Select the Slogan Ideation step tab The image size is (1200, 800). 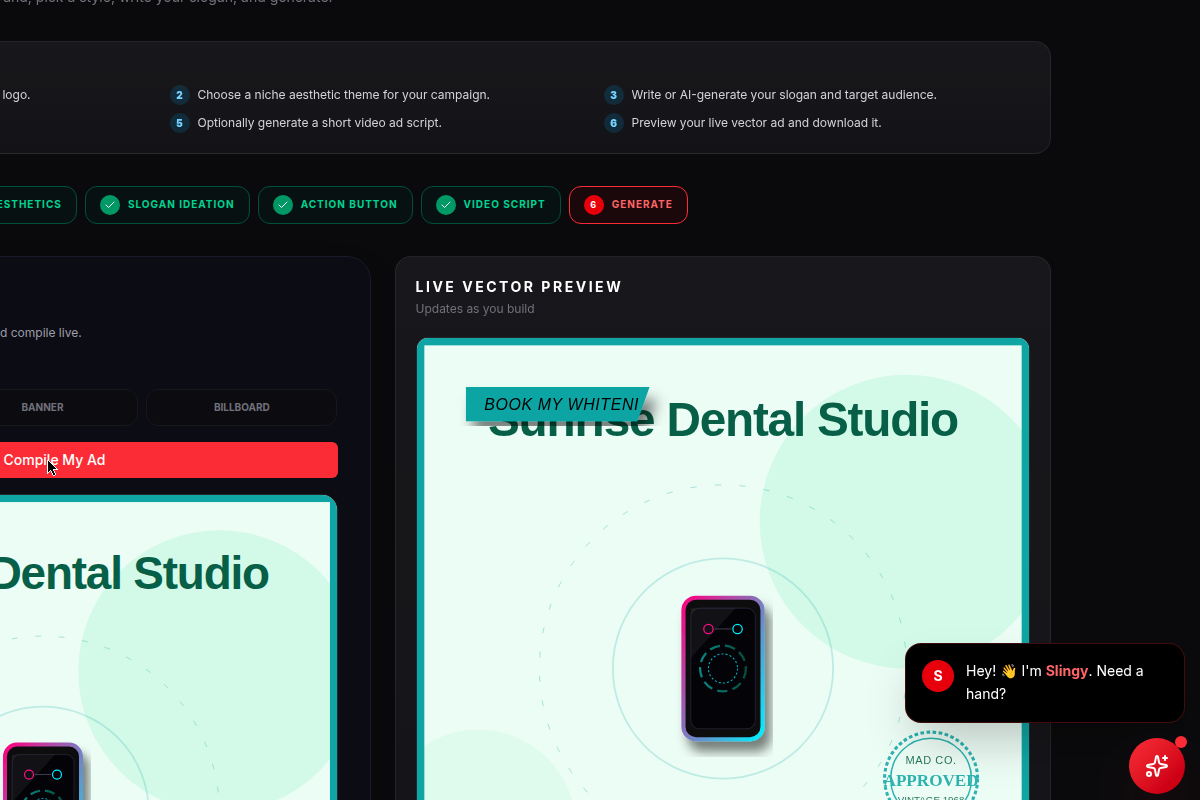click(167, 205)
